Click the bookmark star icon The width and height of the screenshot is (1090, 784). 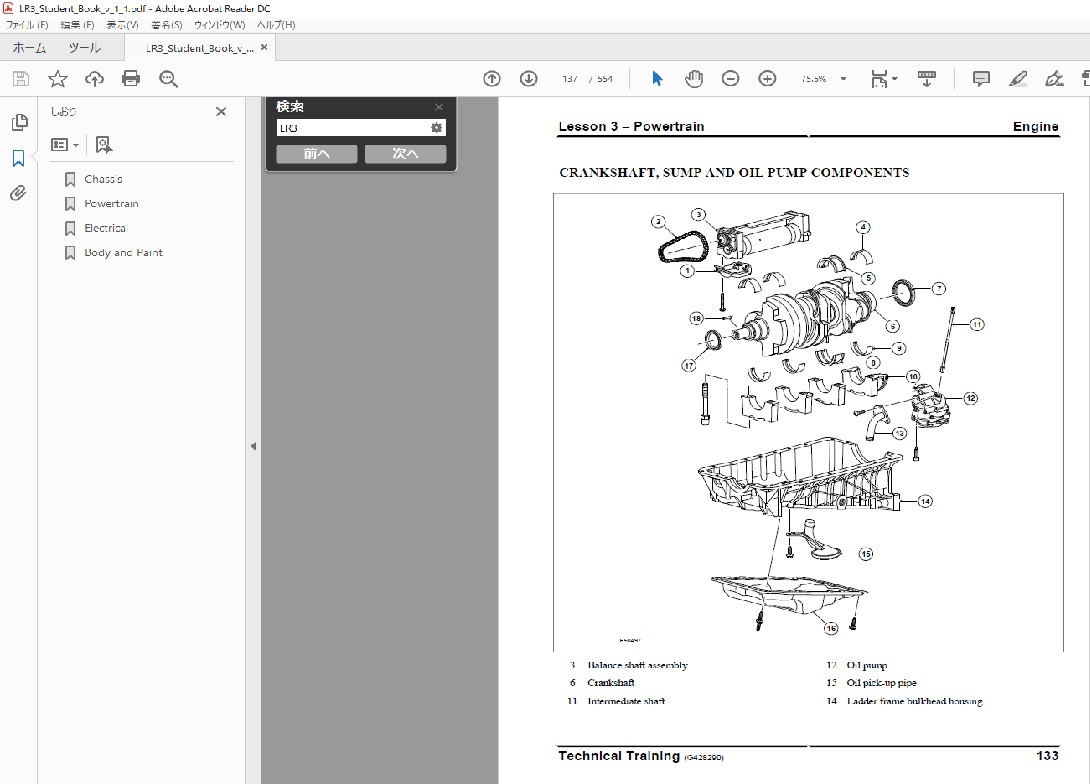tap(58, 79)
